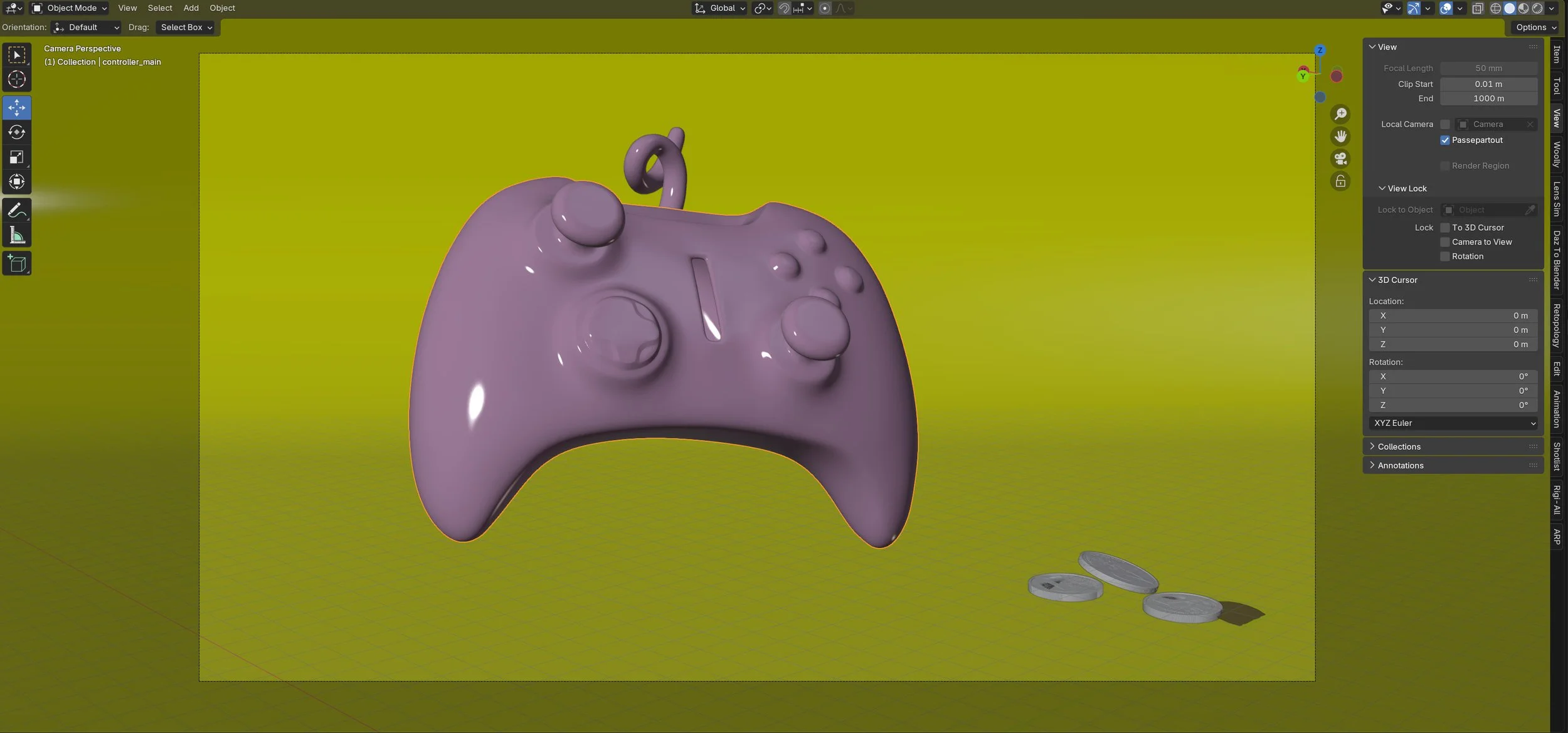Switch to the Animation sidebar tab
The image size is (1568, 733).
click(x=1557, y=409)
